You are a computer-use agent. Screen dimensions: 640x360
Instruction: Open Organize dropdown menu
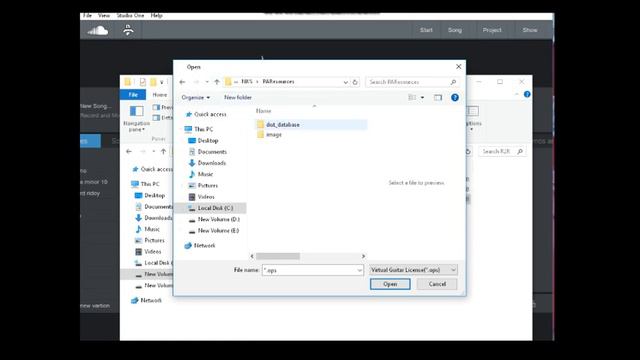pyautogui.click(x=196, y=98)
